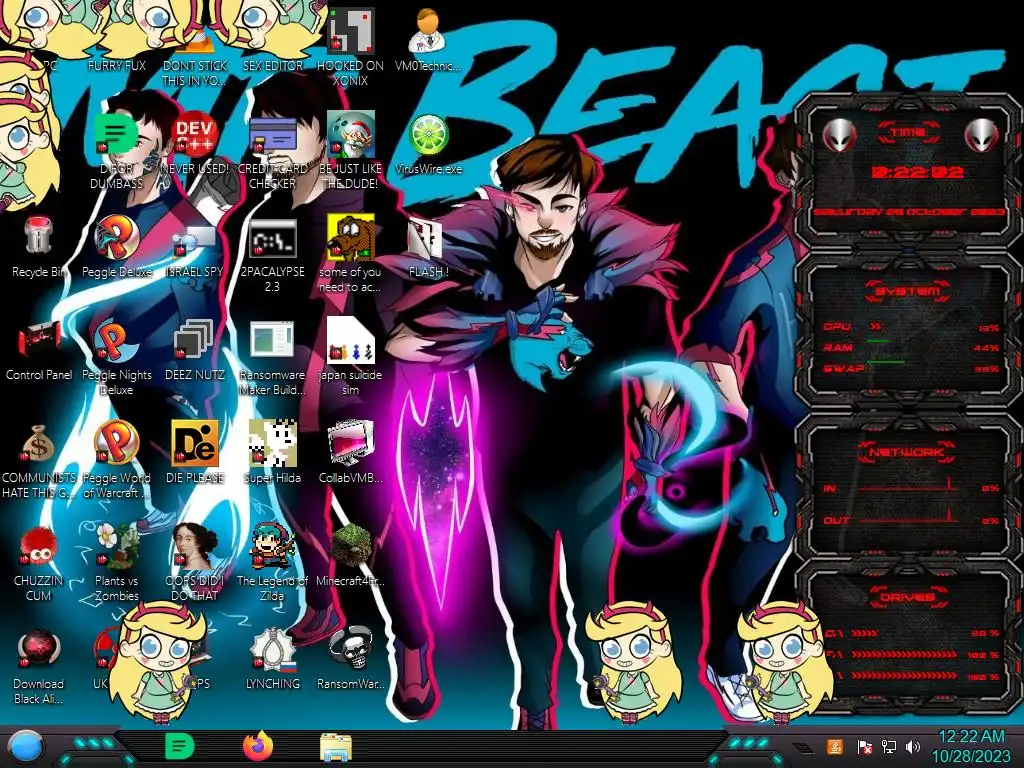Open the OOPS DID I DO THAT portrait icon
The width and height of the screenshot is (1024, 768).
click(195, 546)
